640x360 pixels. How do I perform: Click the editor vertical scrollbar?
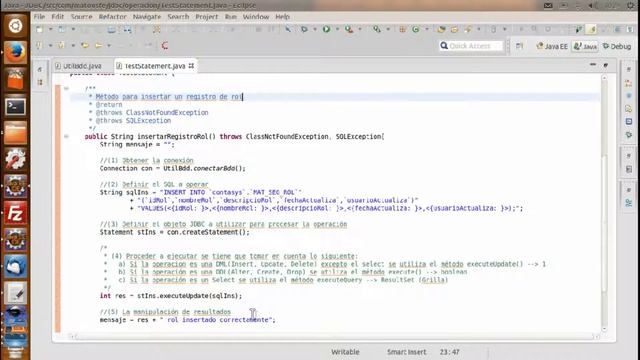click(604, 203)
